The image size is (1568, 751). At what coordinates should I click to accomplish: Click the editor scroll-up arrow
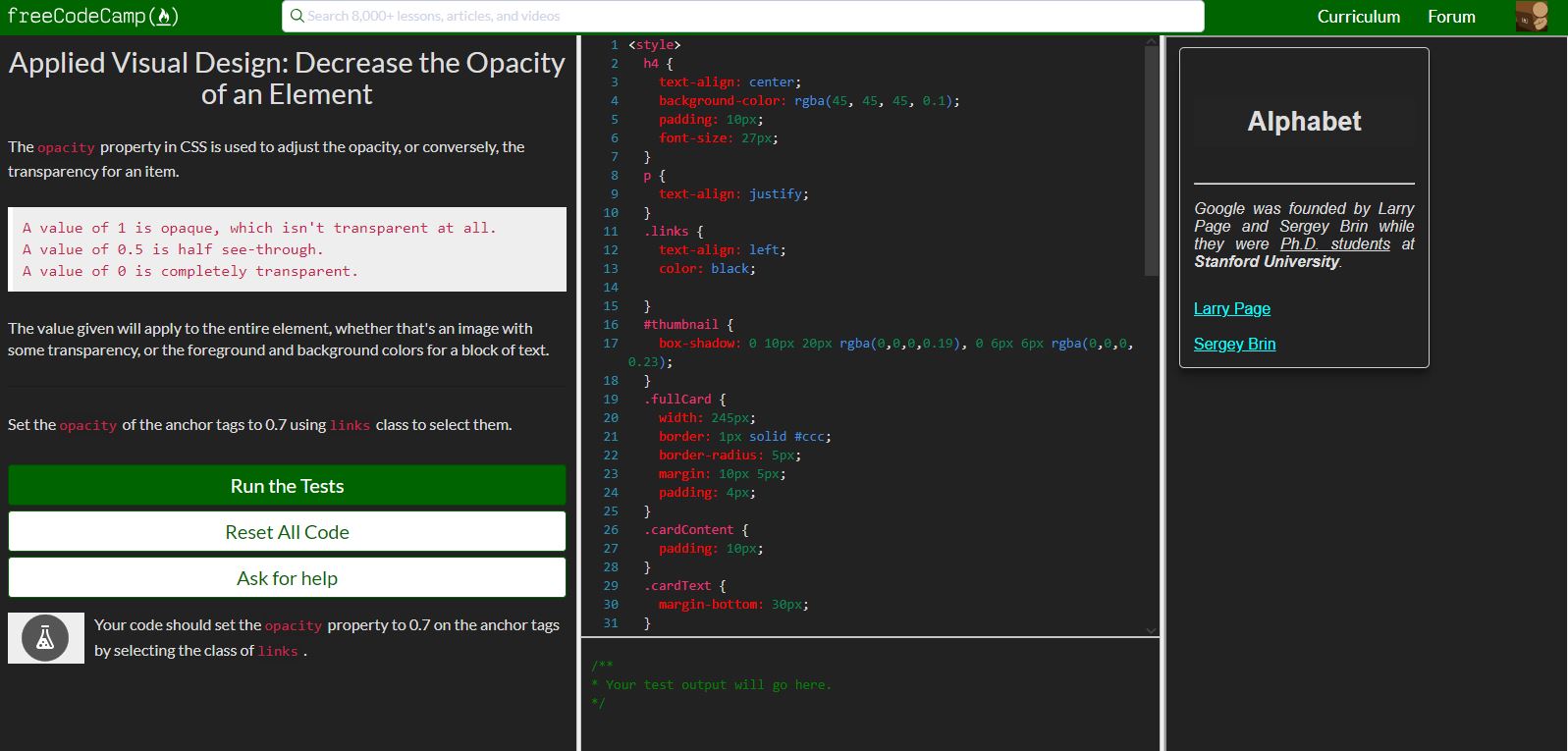1151,42
